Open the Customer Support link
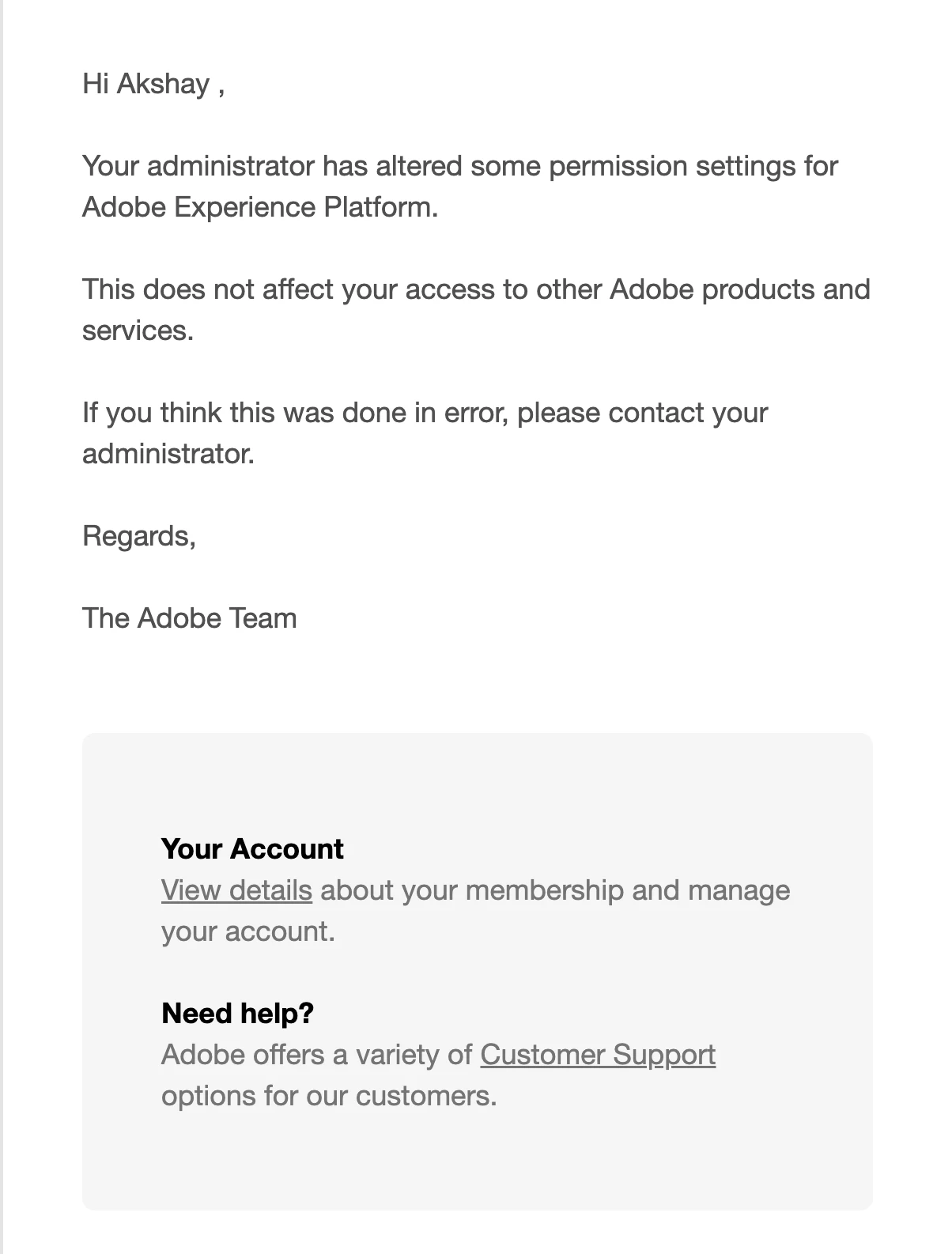 click(x=598, y=1055)
